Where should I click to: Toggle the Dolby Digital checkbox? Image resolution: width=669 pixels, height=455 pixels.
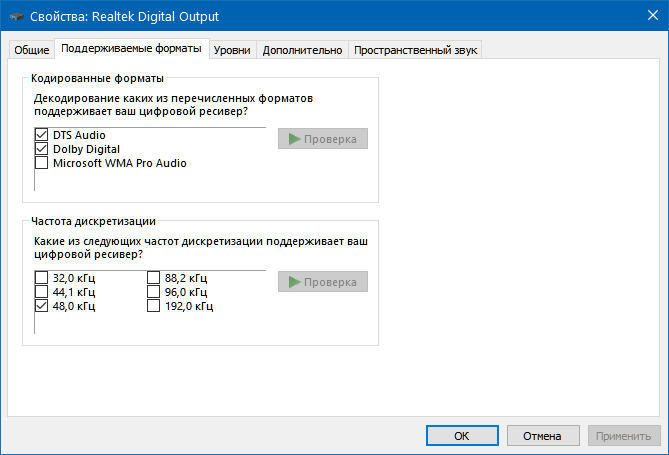pos(41,149)
